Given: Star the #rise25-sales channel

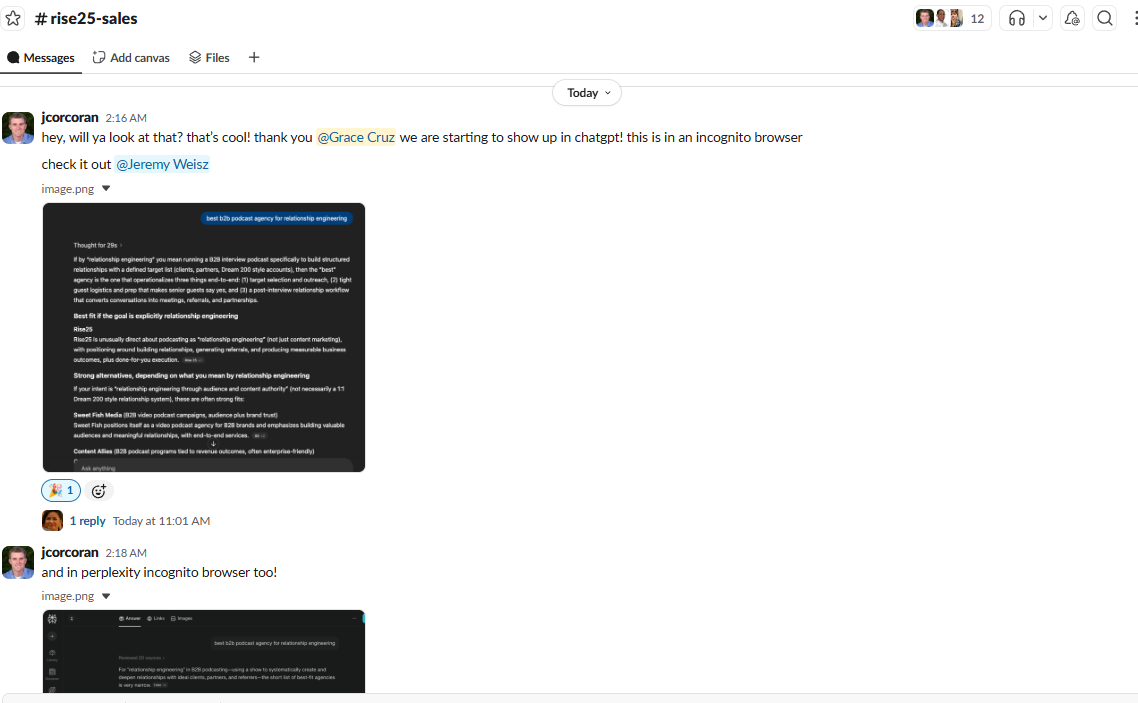Looking at the screenshot, I should pos(13,18).
